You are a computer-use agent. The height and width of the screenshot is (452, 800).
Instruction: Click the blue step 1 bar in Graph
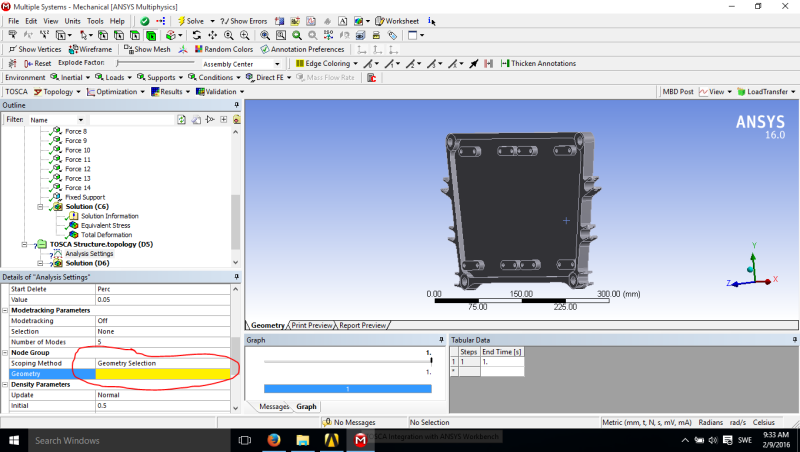347,389
